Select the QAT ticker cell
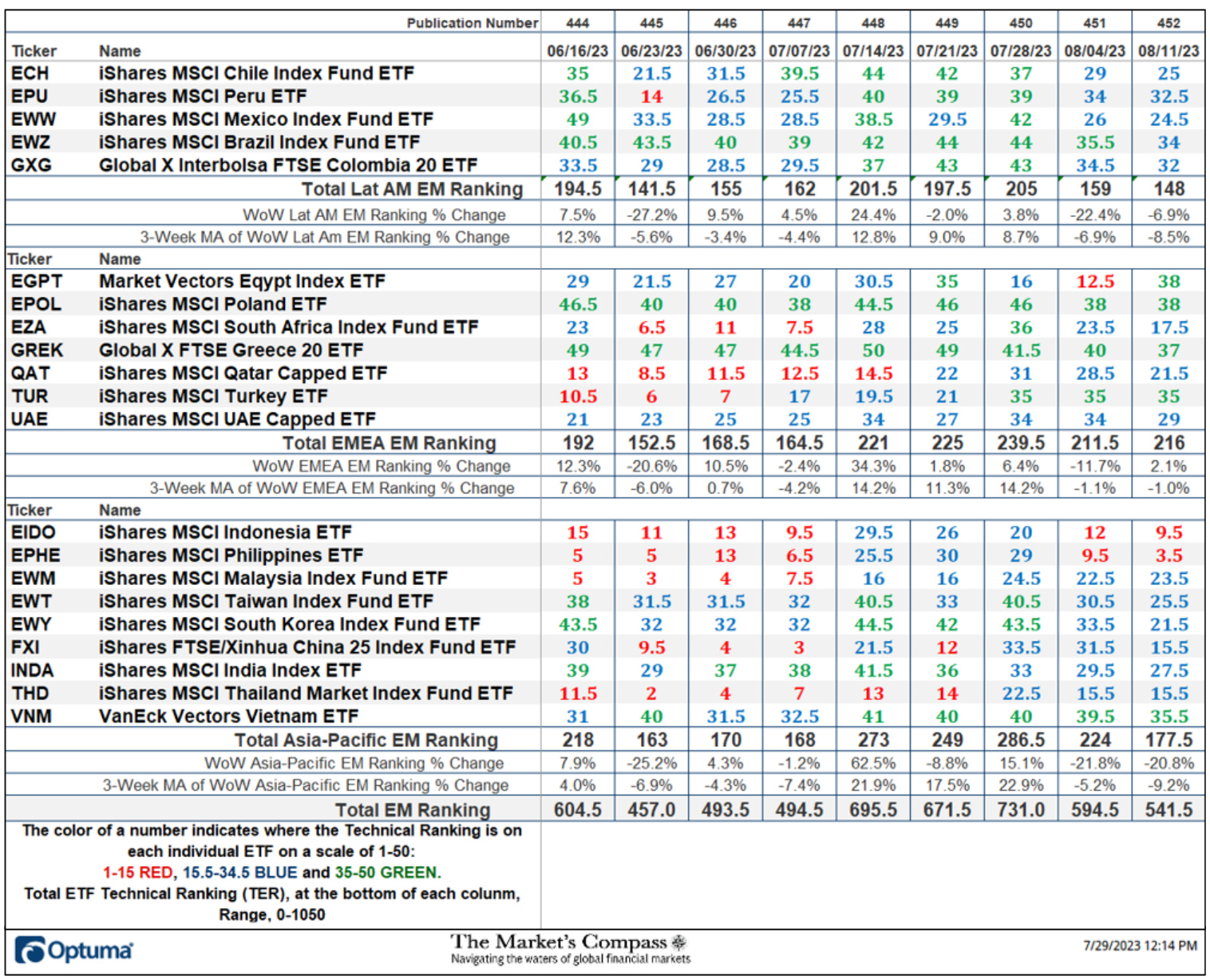Image resolution: width=1210 pixels, height=980 pixels. (x=30, y=374)
